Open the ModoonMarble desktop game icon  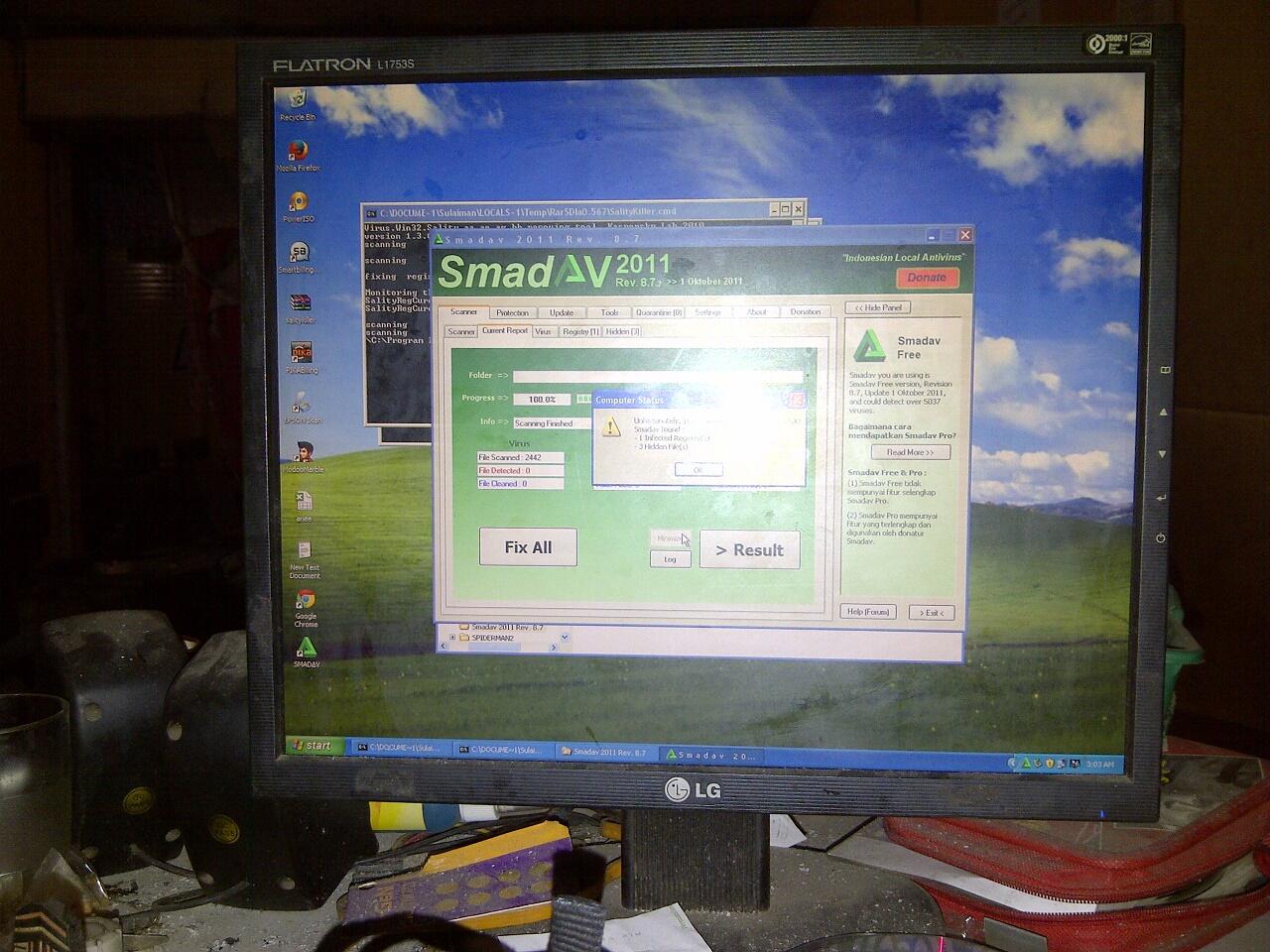pos(303,457)
